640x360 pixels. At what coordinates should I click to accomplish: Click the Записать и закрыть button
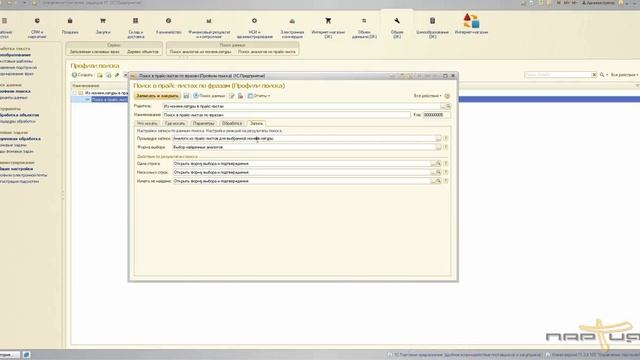157,96
